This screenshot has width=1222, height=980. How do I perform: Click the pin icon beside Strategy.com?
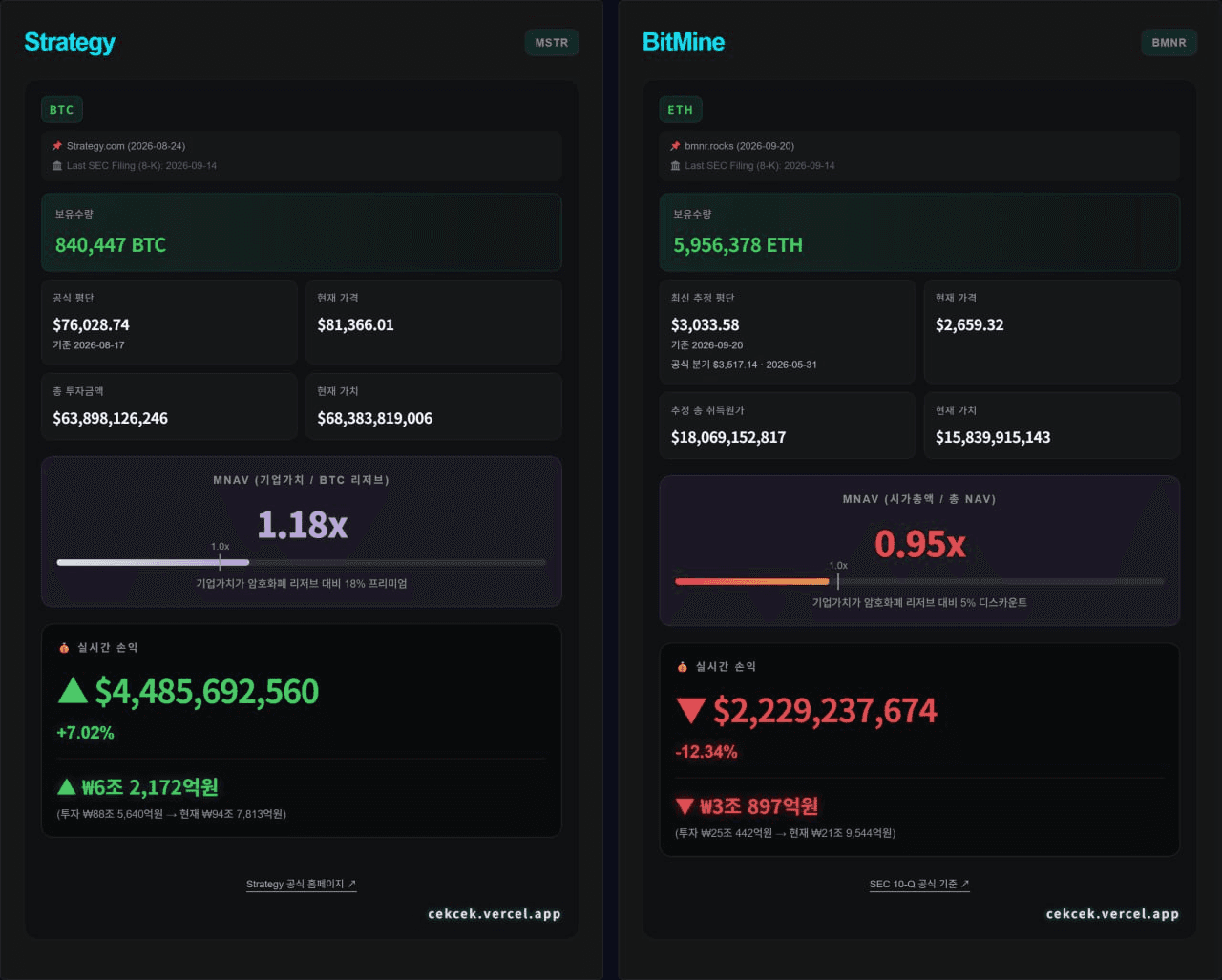click(57, 146)
